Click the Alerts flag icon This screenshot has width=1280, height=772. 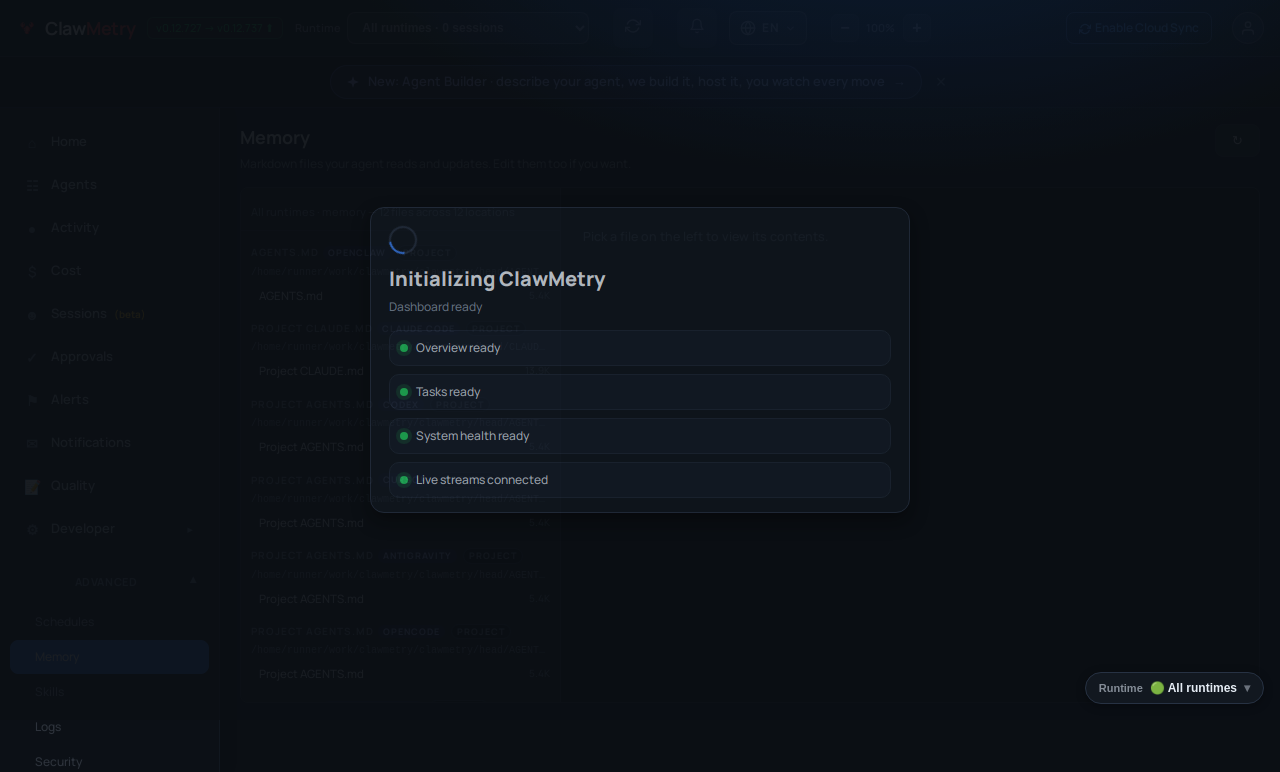point(32,400)
